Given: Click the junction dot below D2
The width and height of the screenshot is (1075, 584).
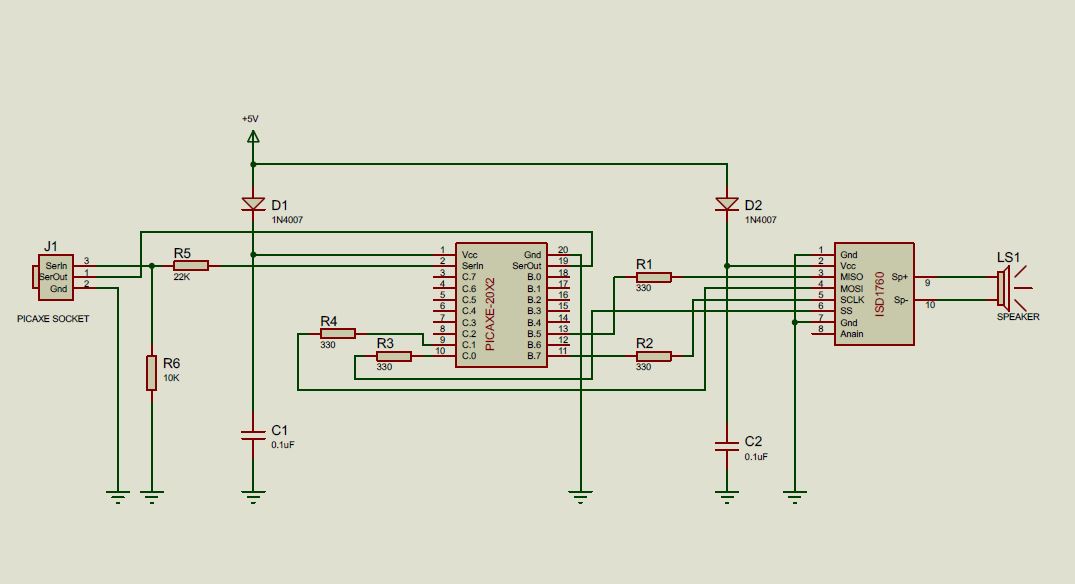Looking at the screenshot, I should tap(727, 266).
